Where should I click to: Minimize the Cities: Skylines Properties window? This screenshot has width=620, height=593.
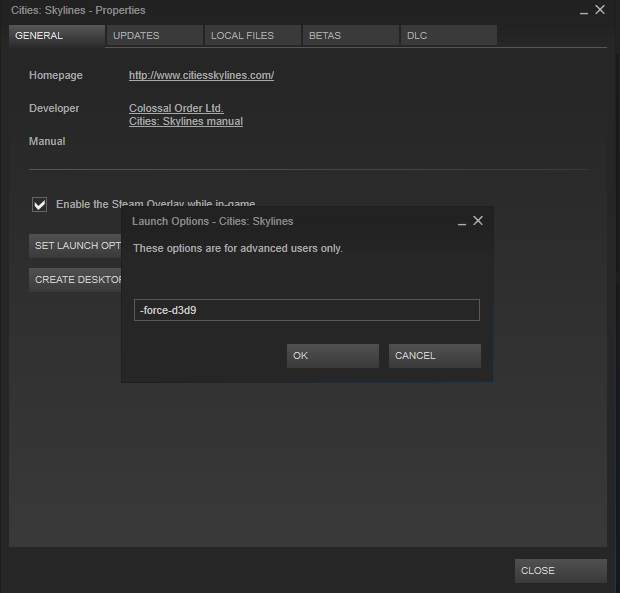(x=584, y=11)
